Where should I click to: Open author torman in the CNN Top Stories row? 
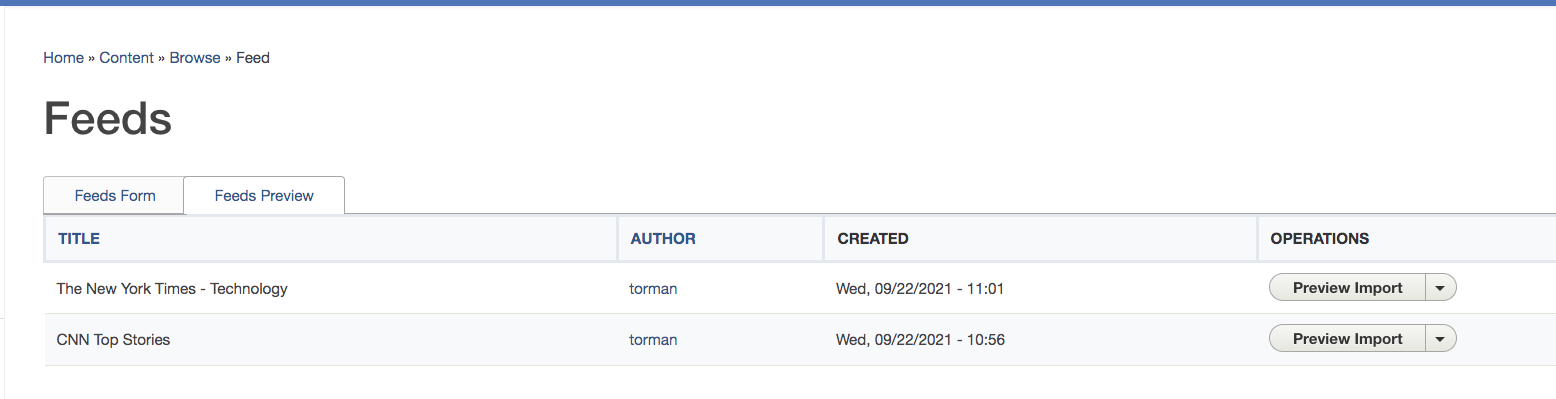[x=653, y=340]
